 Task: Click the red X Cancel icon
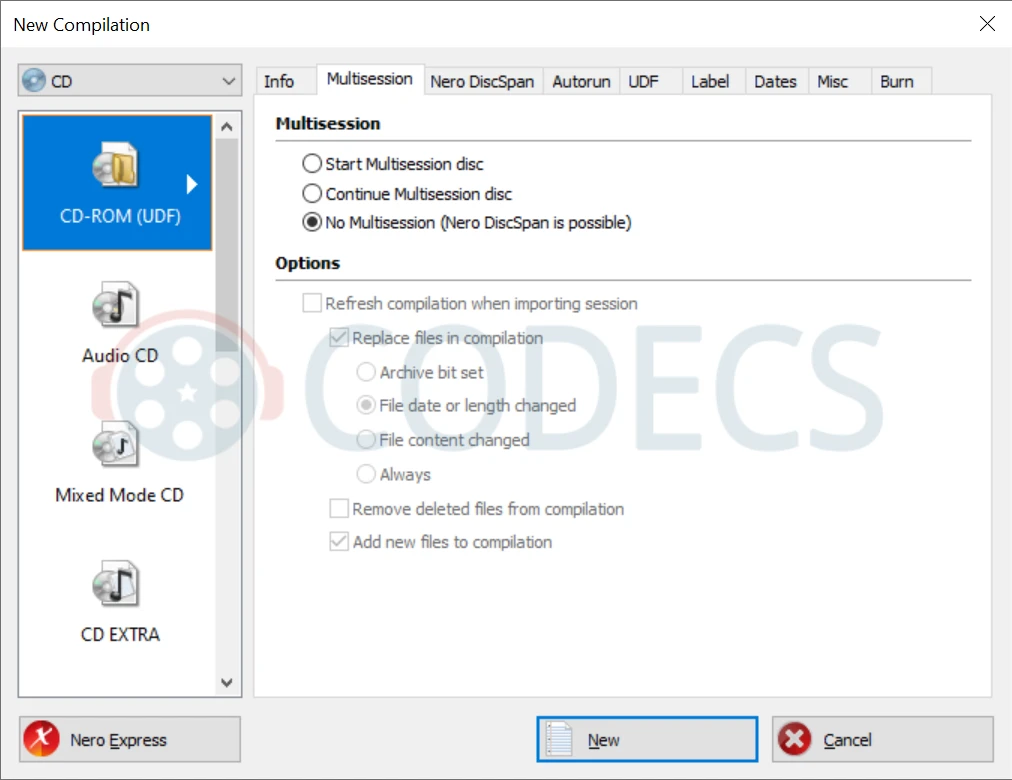click(x=794, y=740)
